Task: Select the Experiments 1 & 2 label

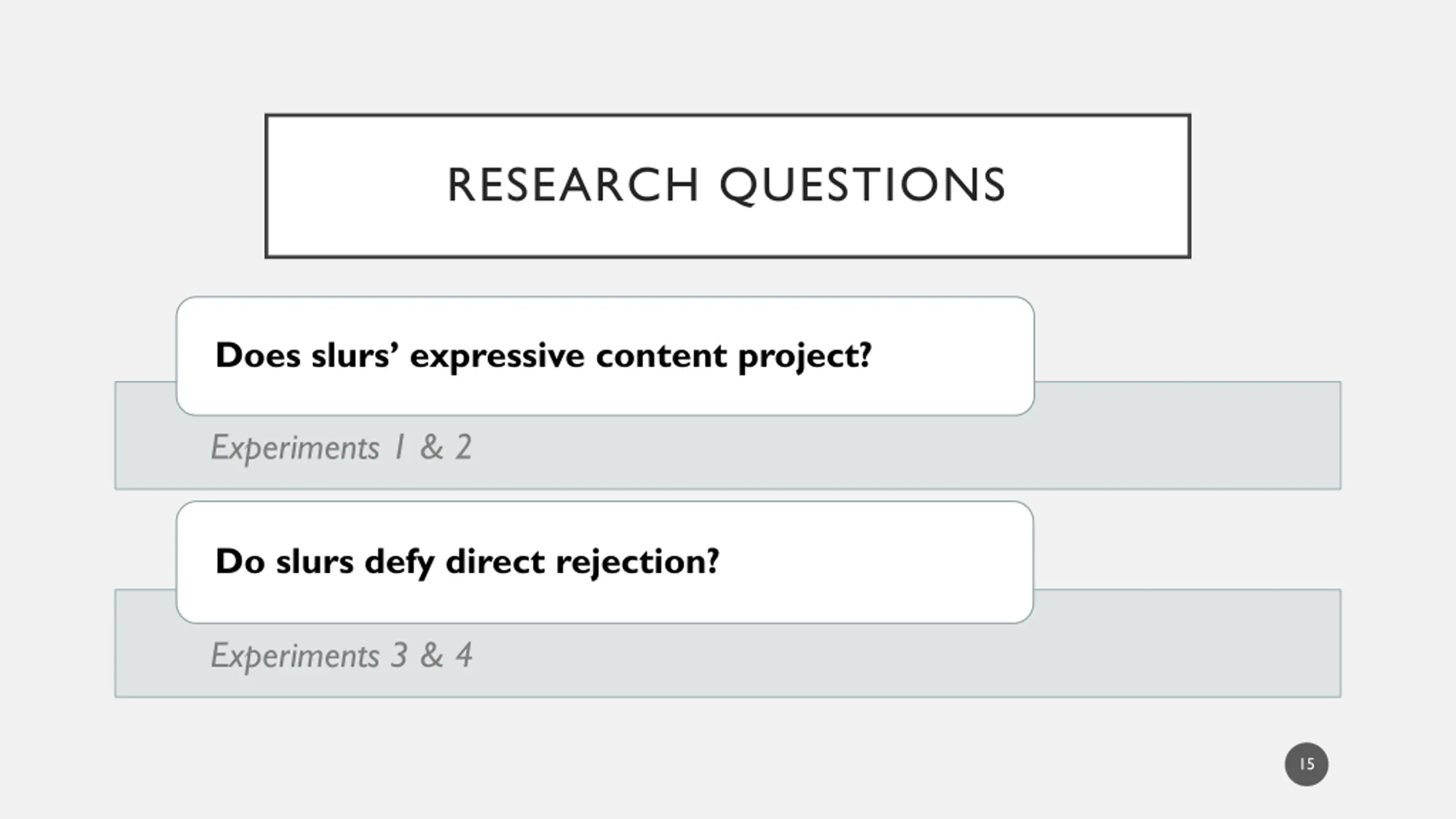Action: click(341, 448)
